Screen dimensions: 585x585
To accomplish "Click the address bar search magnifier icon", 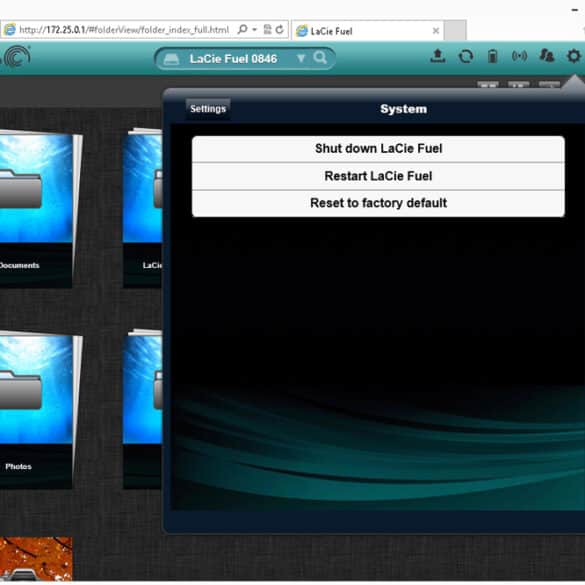I will (242, 29).
